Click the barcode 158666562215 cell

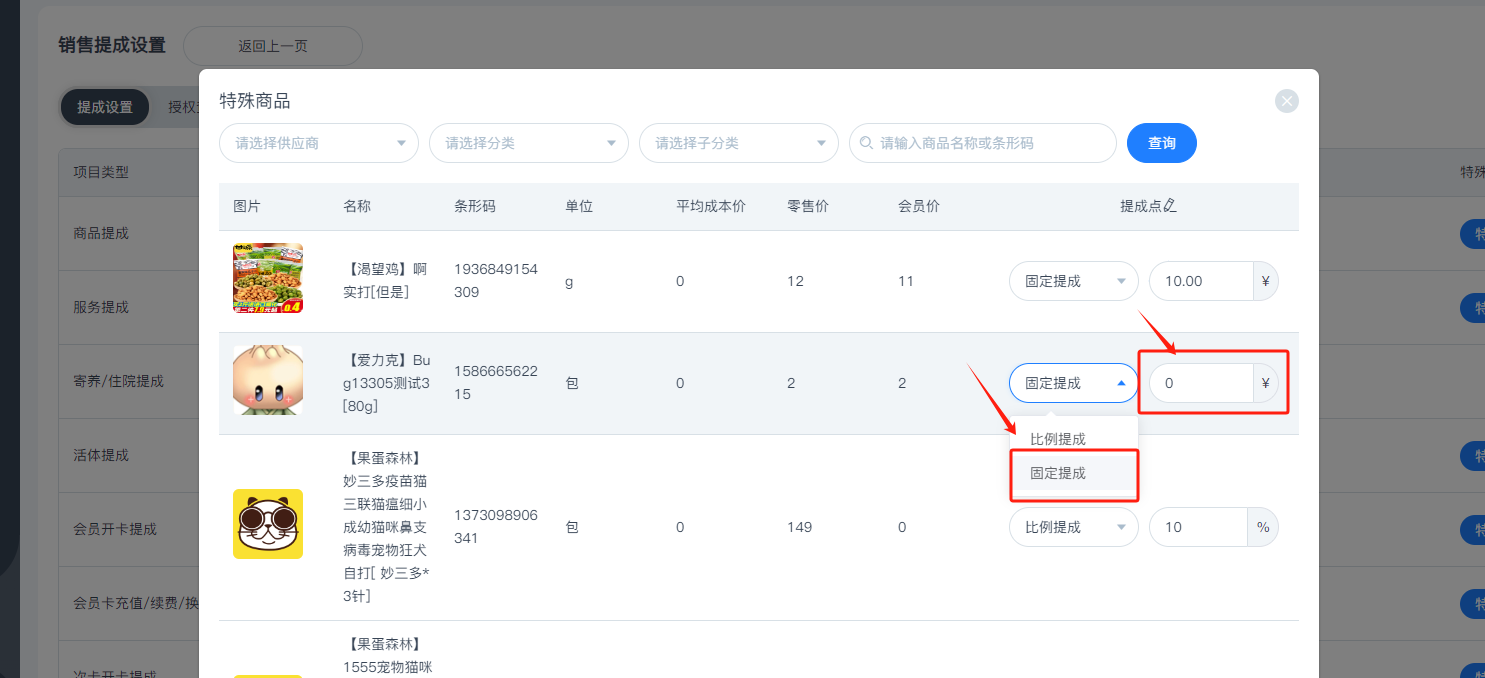pos(495,383)
